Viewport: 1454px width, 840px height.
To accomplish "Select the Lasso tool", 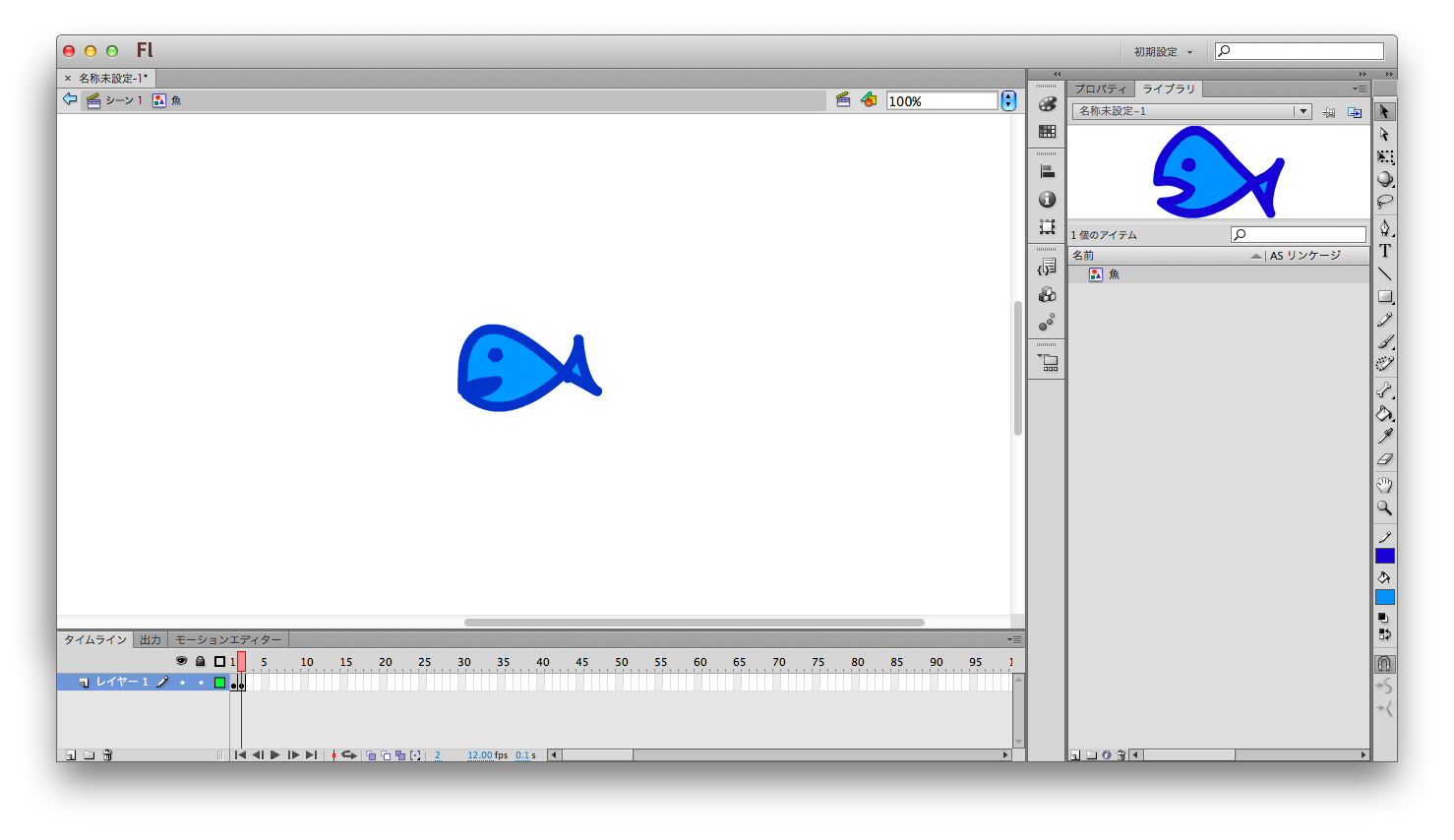I will (x=1384, y=202).
